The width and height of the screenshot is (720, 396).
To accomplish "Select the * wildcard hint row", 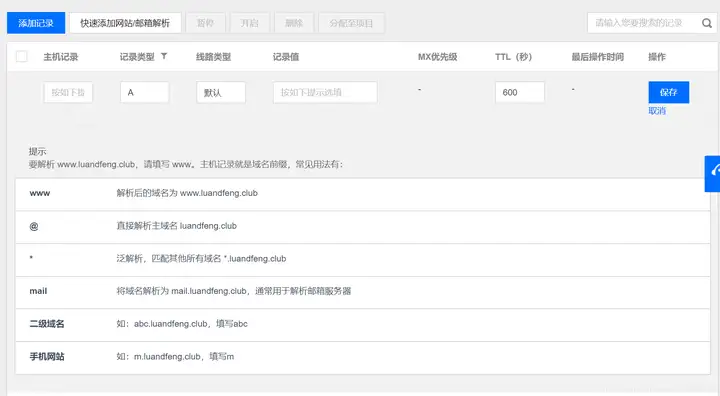I will [x=363, y=260].
